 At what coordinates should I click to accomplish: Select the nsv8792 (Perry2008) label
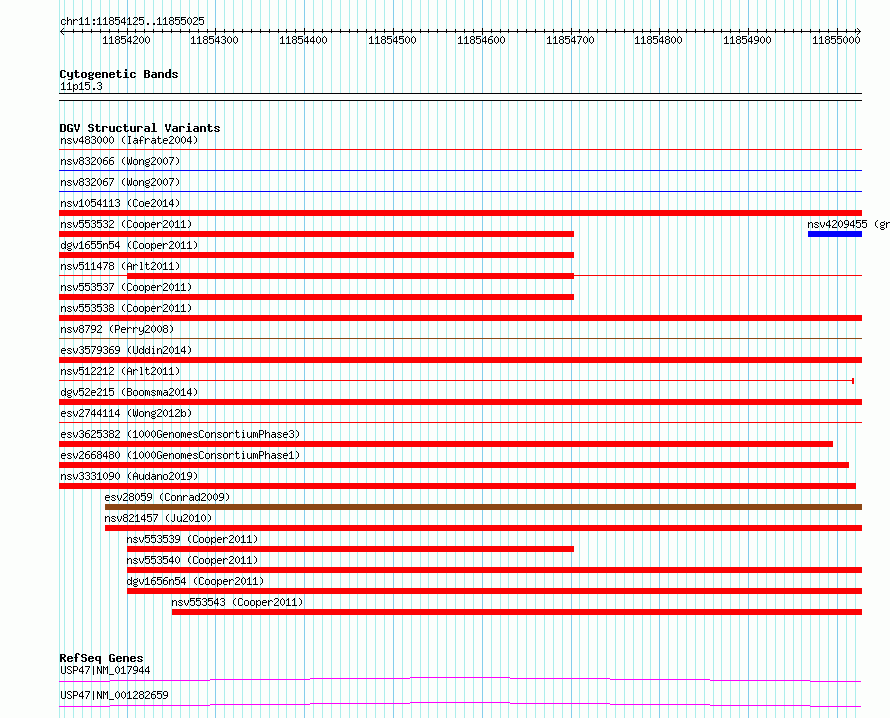tap(117, 329)
